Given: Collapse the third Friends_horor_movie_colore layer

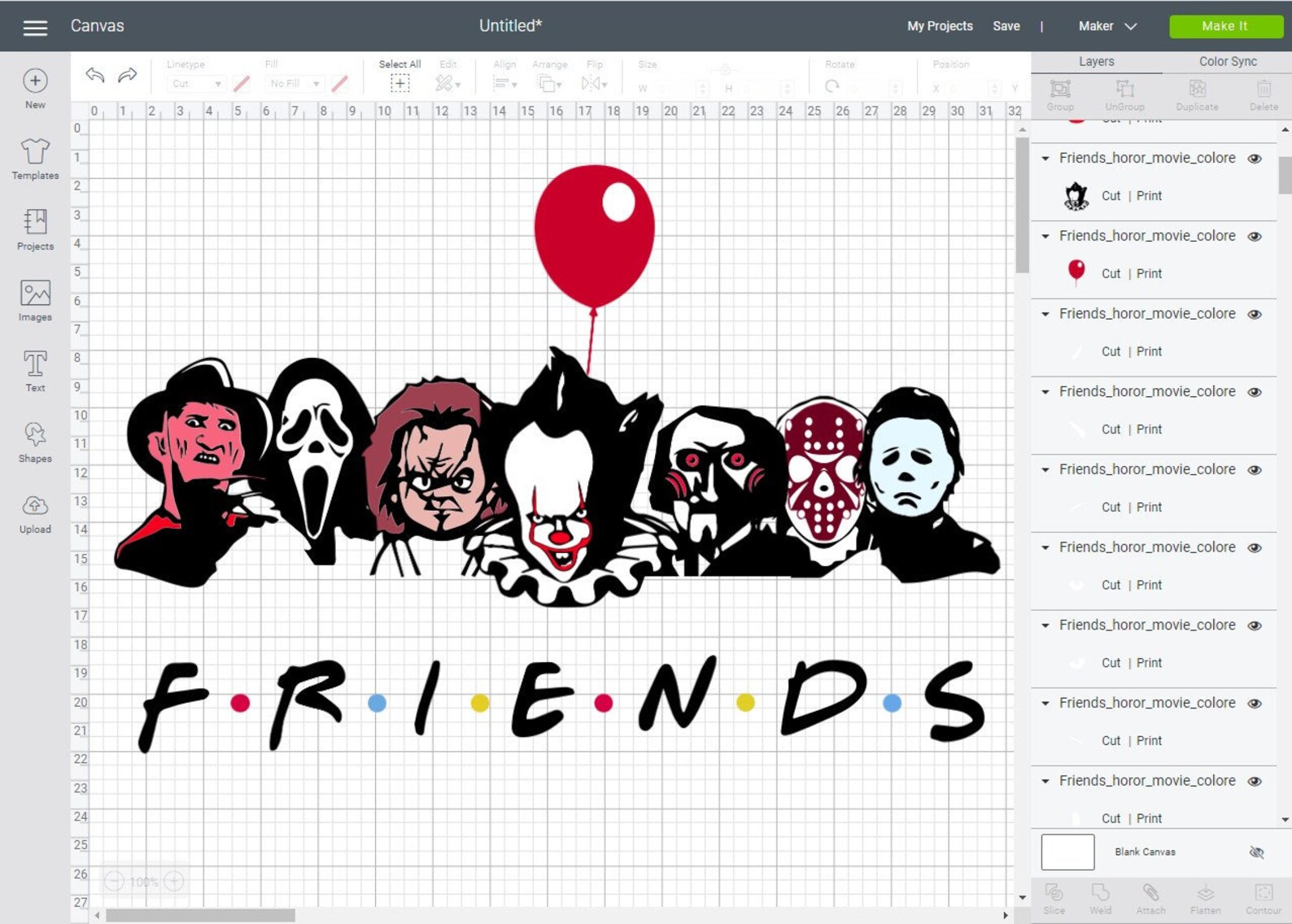Looking at the screenshot, I should [1045, 314].
